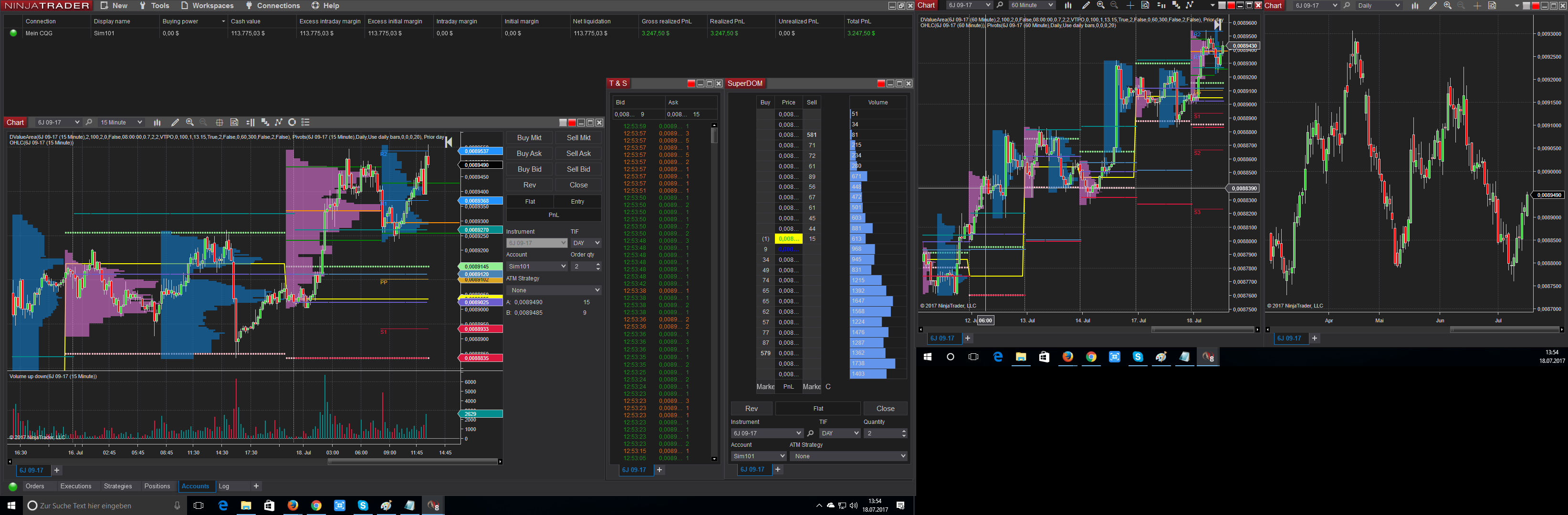Expand toolbar overflow arrow in 60 Minute chart

1213,5
